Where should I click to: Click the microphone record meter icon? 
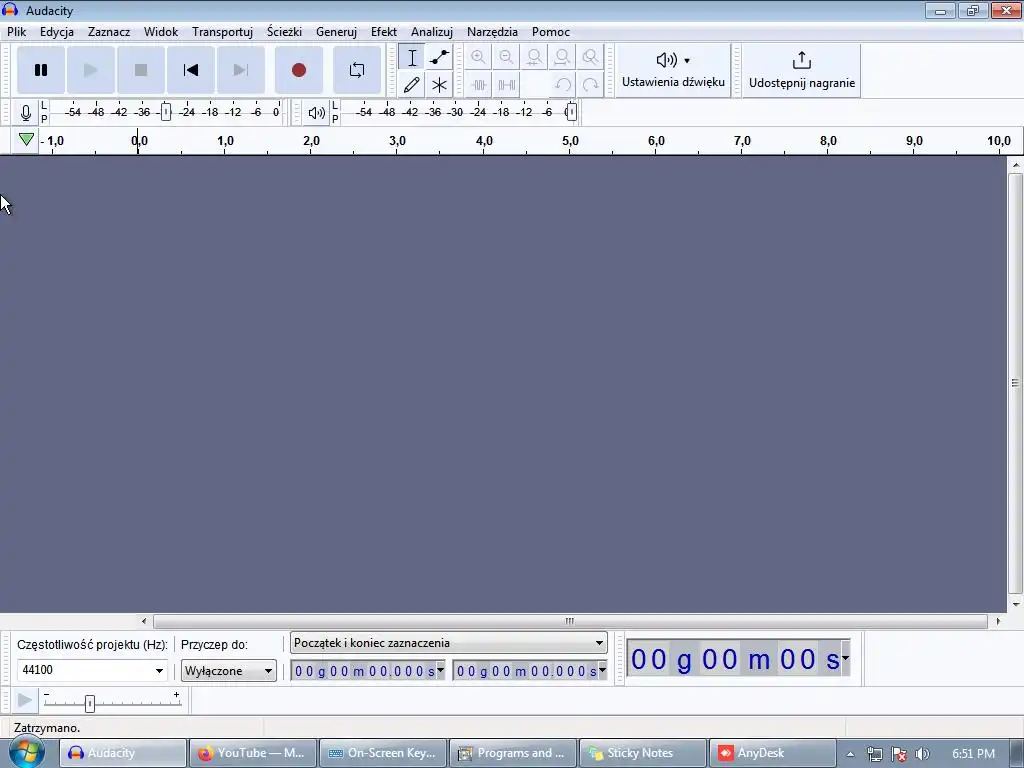coord(25,113)
